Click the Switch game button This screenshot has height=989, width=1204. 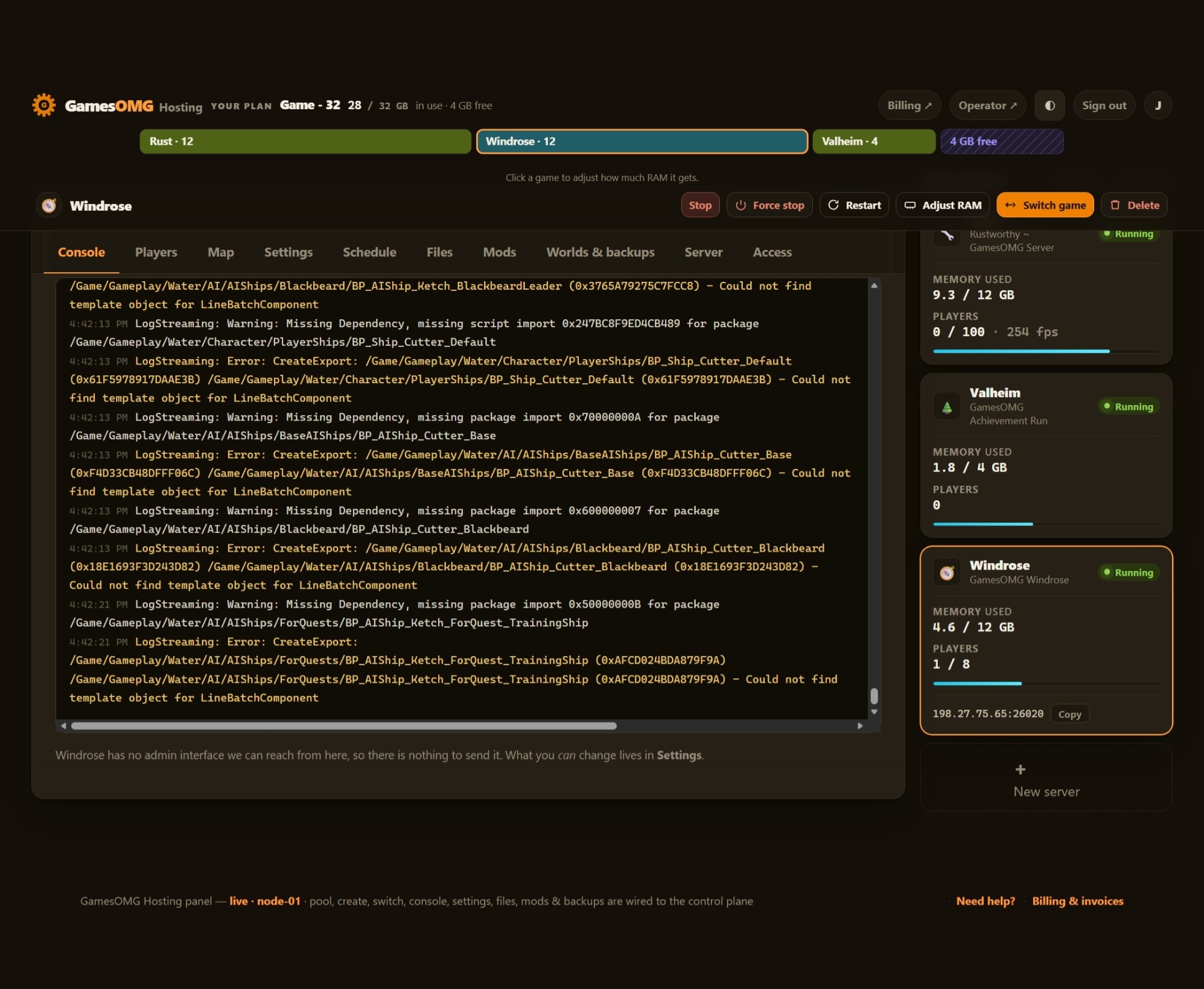tap(1045, 205)
